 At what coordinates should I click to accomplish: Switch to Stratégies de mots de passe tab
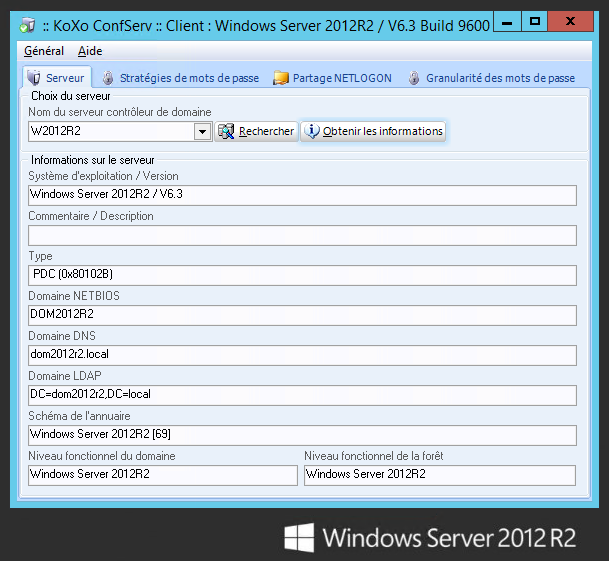[x=181, y=78]
